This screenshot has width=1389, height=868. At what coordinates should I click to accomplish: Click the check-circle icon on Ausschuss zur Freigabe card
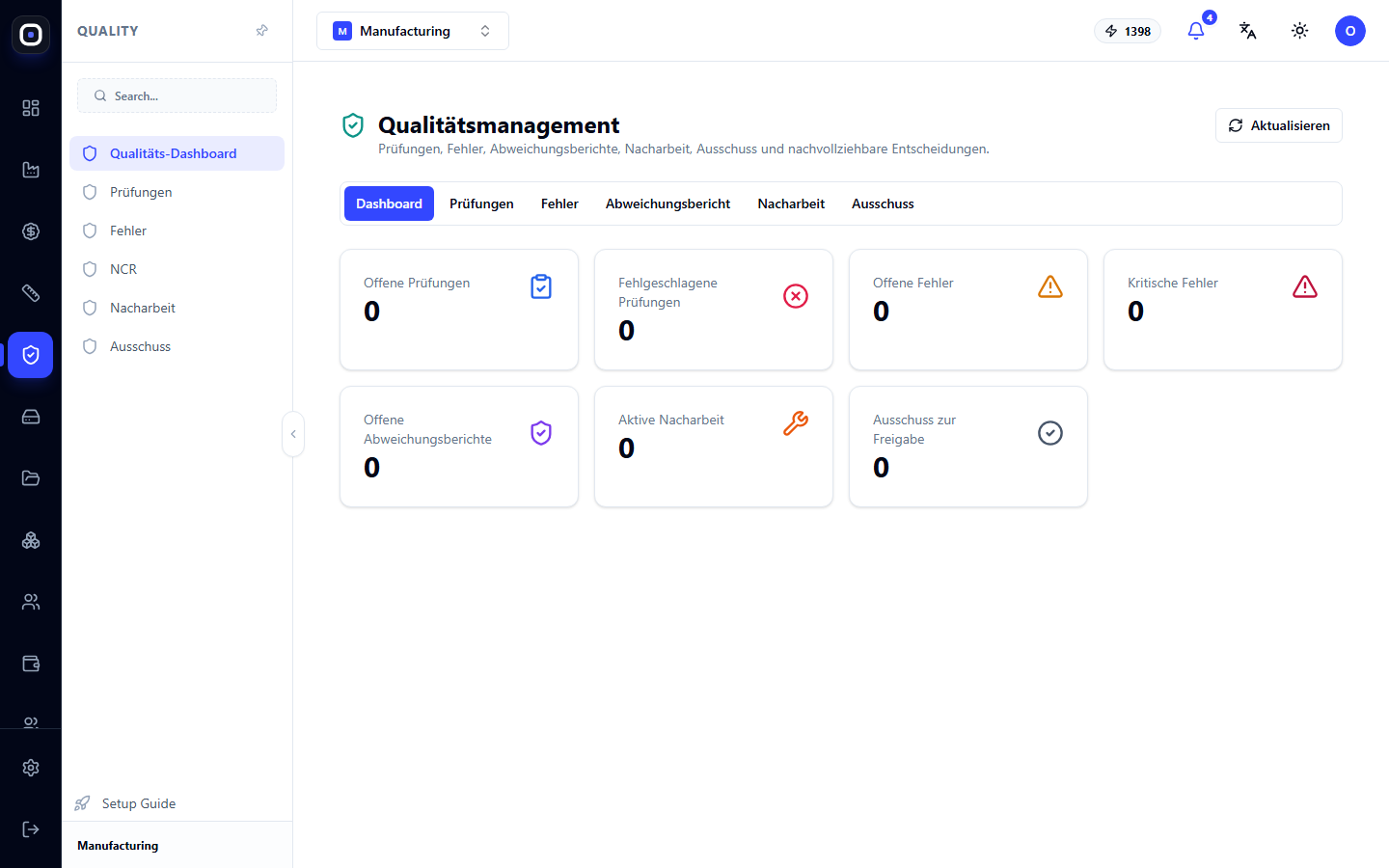click(x=1050, y=433)
